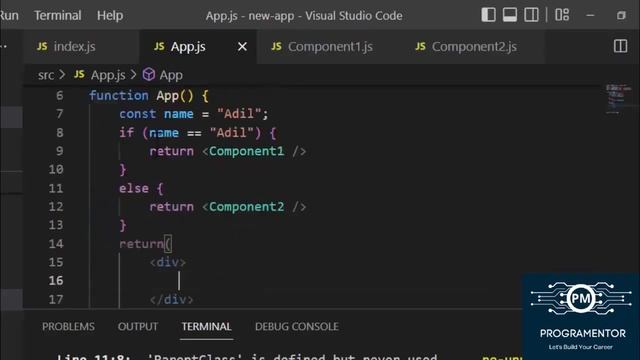
Task: Click the code minimap preview
Action: point(618,99)
